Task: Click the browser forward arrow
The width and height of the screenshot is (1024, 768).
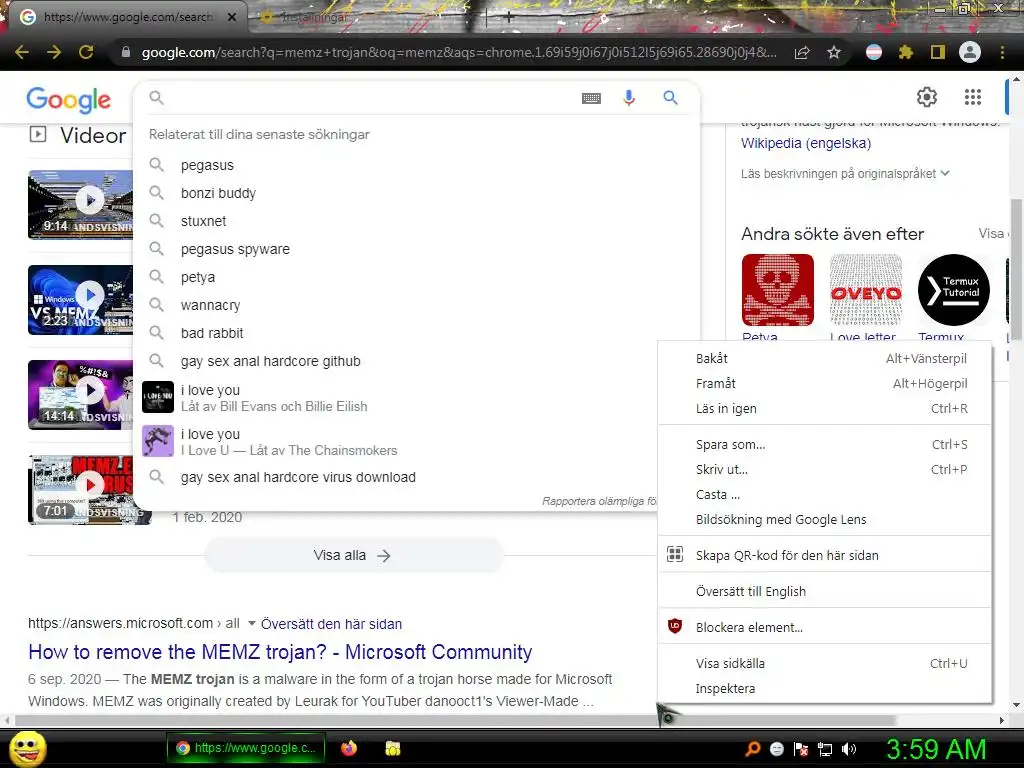Action: (x=54, y=52)
